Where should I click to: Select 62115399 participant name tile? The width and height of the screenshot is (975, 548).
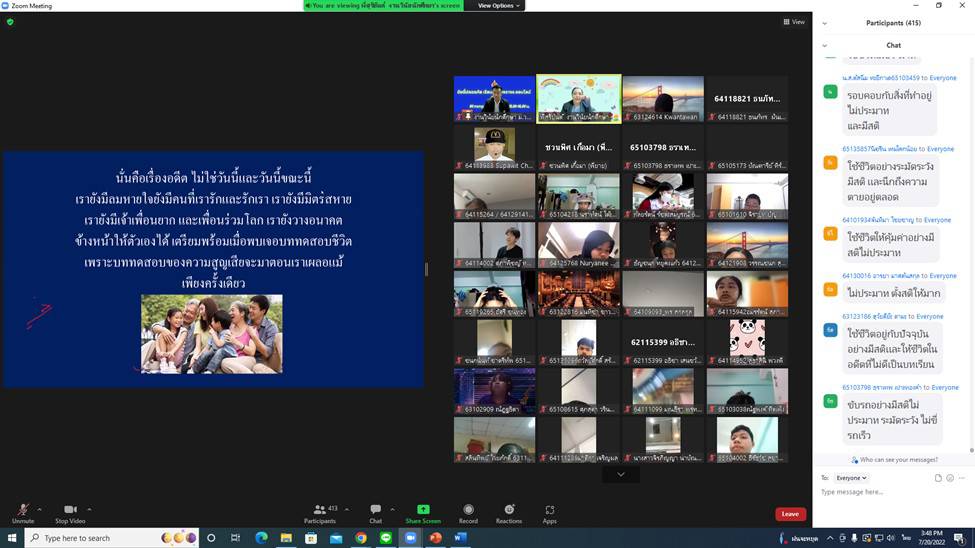663,342
